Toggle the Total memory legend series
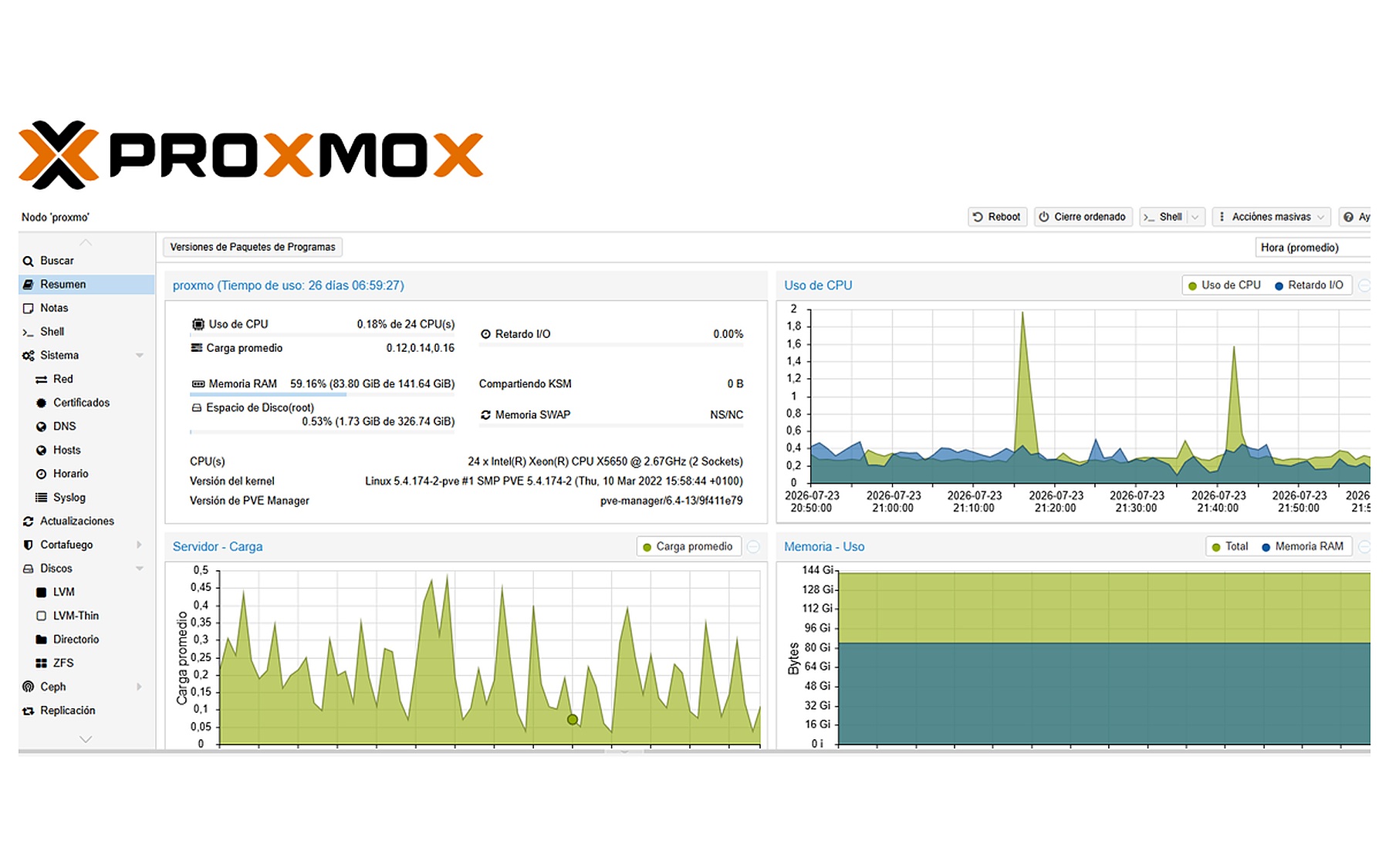 (1230, 547)
